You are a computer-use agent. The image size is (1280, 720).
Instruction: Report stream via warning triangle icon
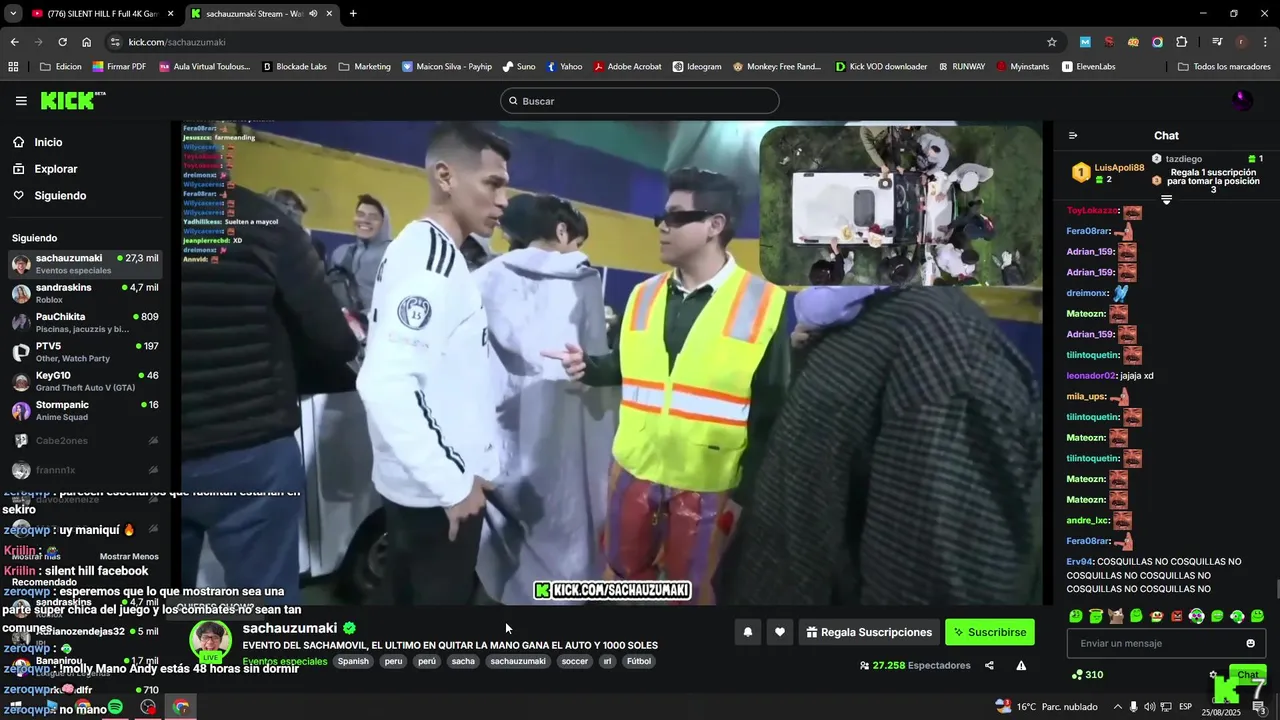pyautogui.click(x=1021, y=666)
